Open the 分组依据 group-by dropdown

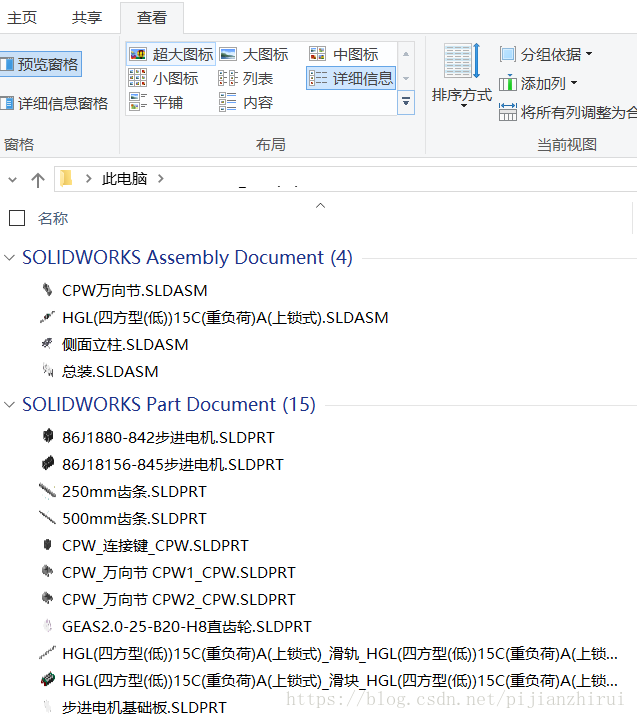546,55
